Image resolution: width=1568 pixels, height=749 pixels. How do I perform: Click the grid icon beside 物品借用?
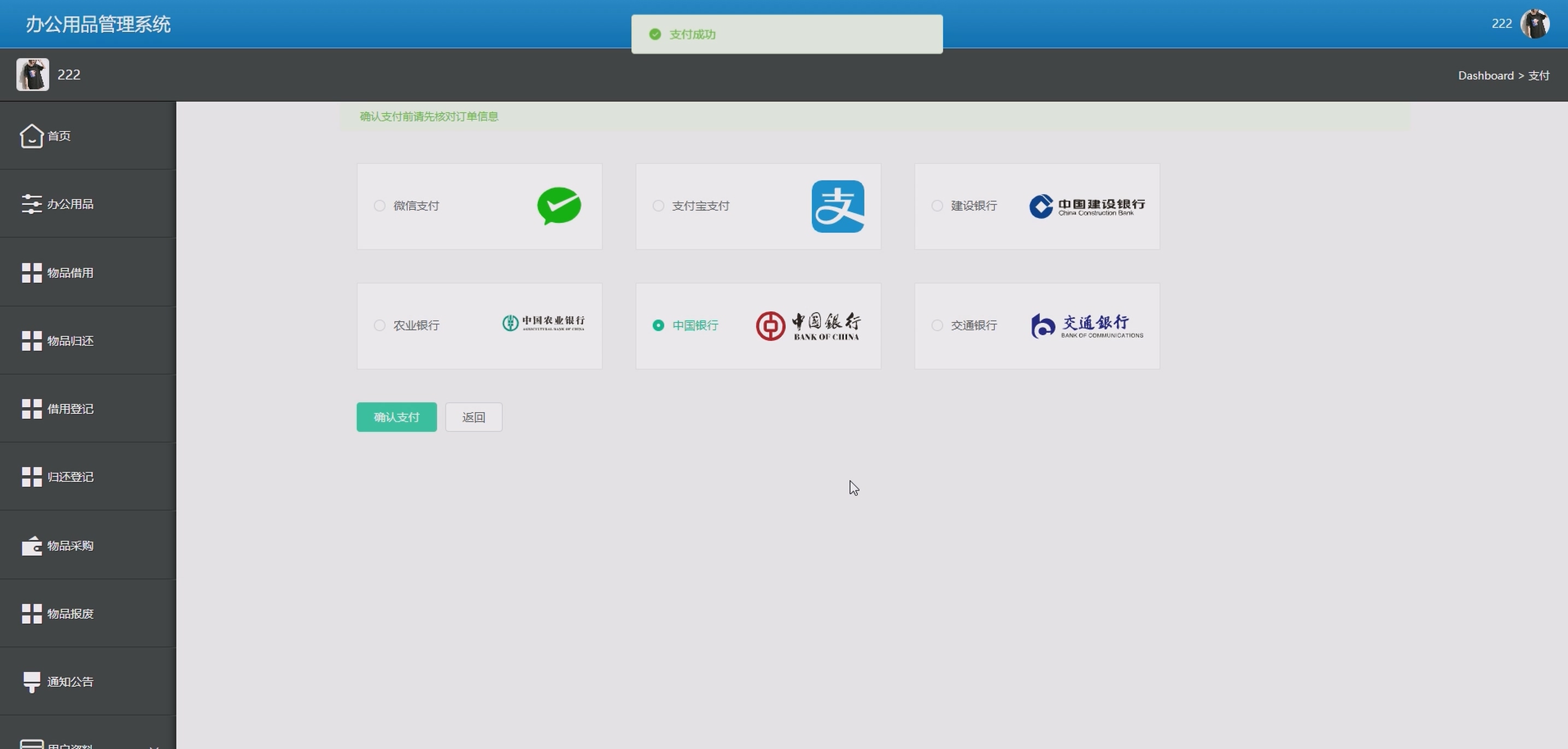coord(32,273)
